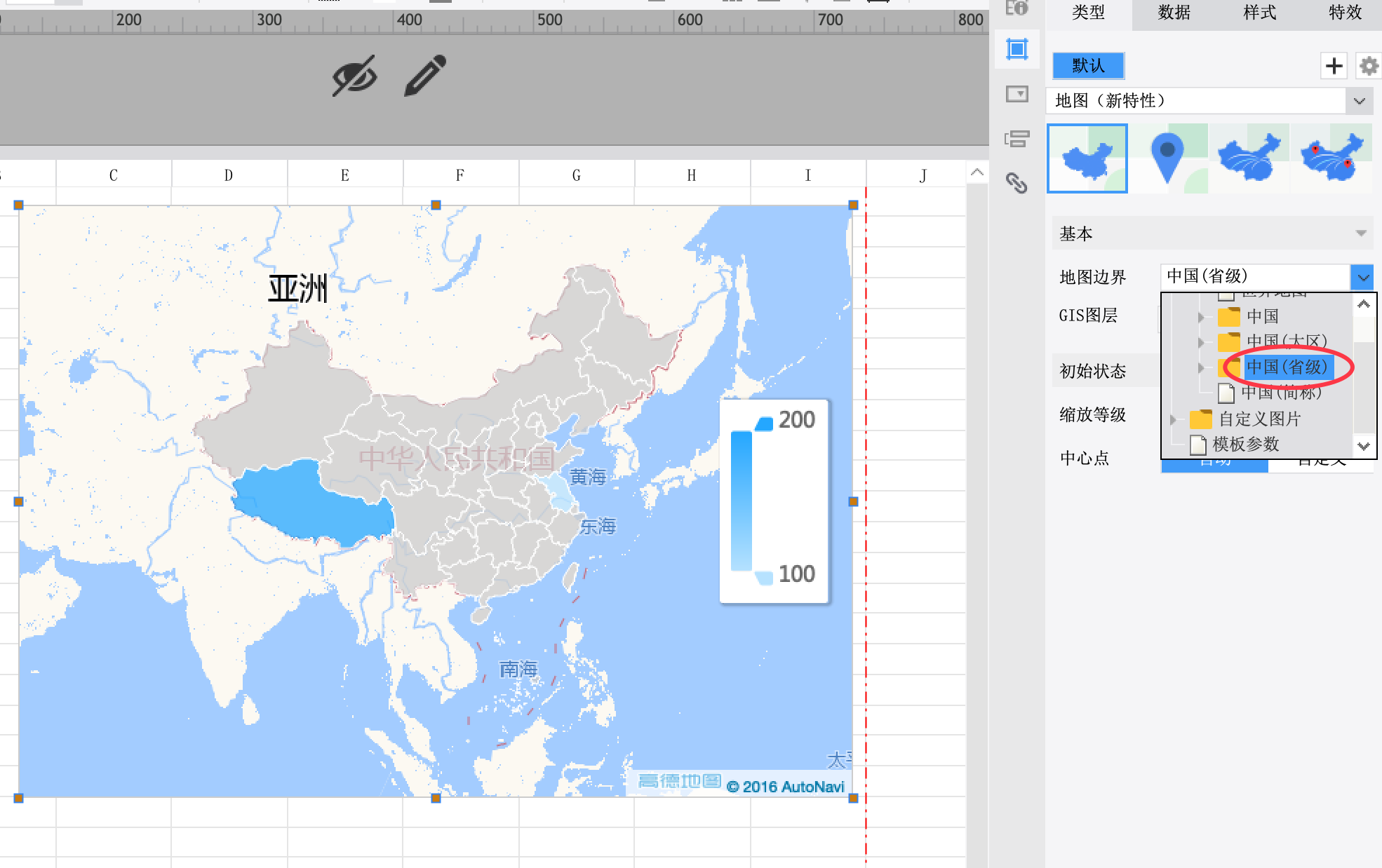Expand the 中国 folder in the tree
This screenshot has height=868, width=1382.
coord(1201,317)
